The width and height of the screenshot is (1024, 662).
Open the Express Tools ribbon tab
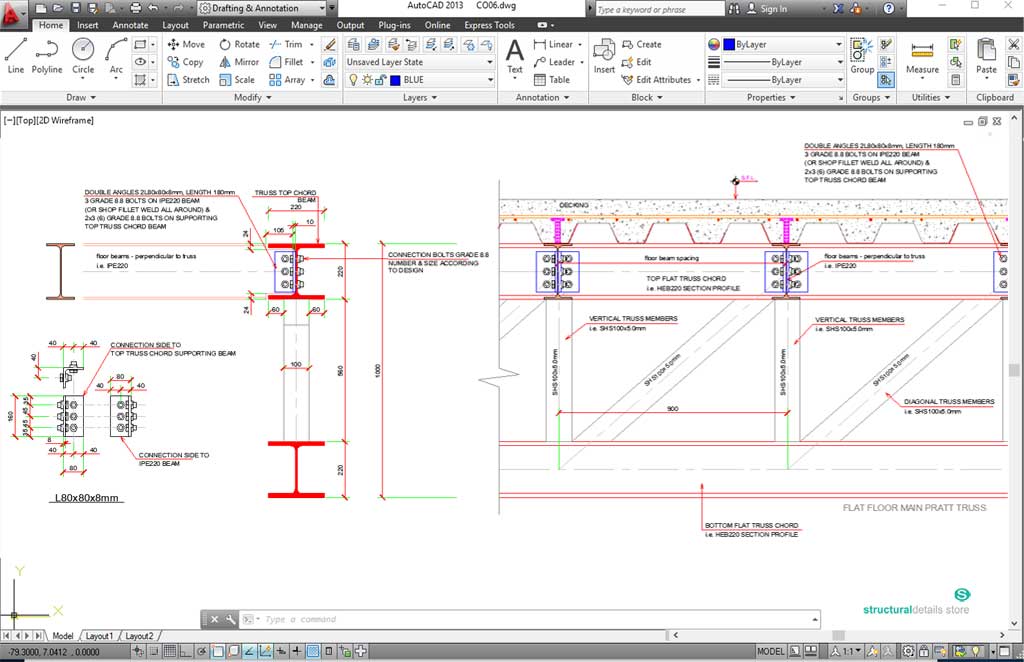tap(489, 25)
